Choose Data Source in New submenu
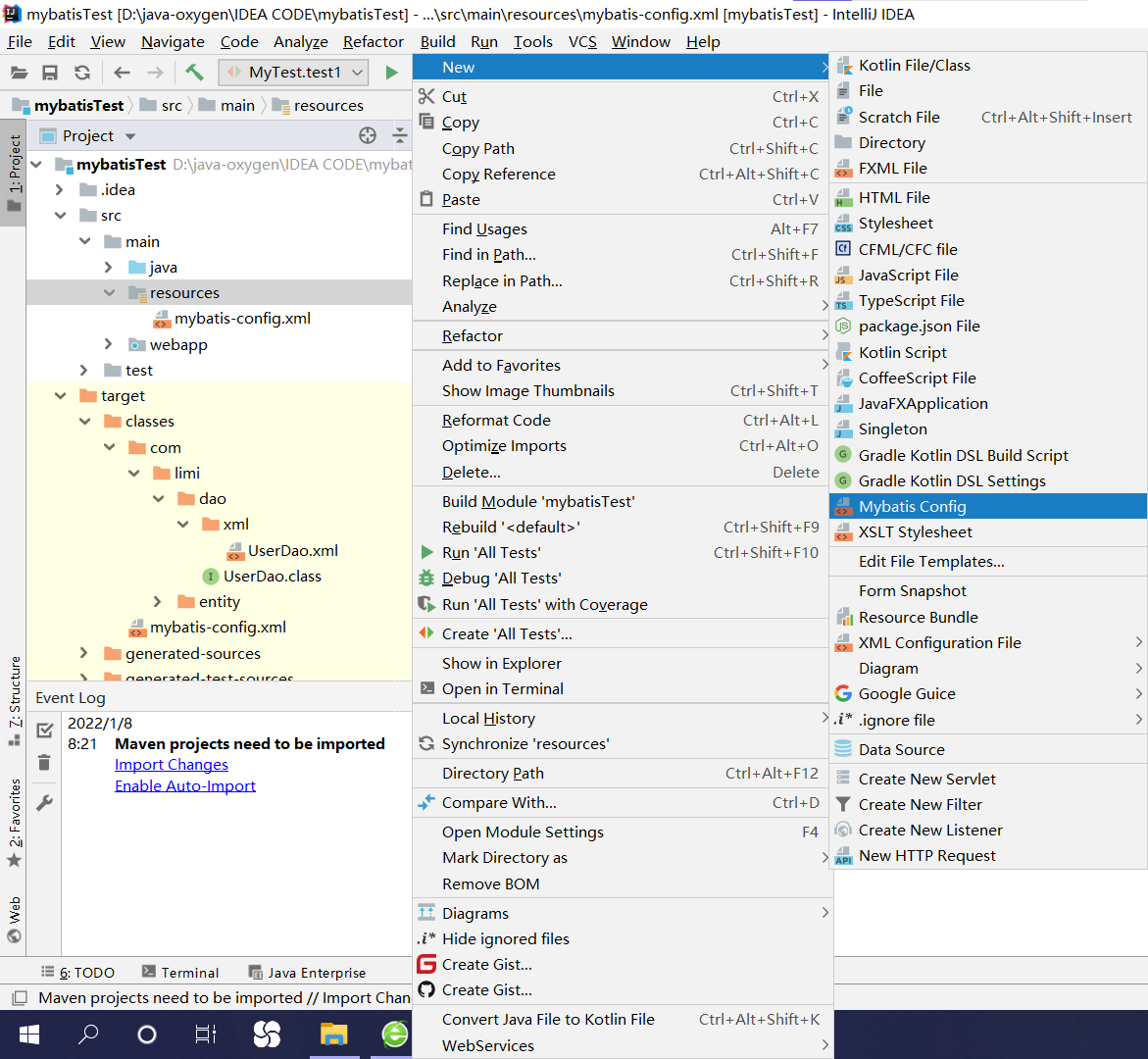 [x=987, y=750]
